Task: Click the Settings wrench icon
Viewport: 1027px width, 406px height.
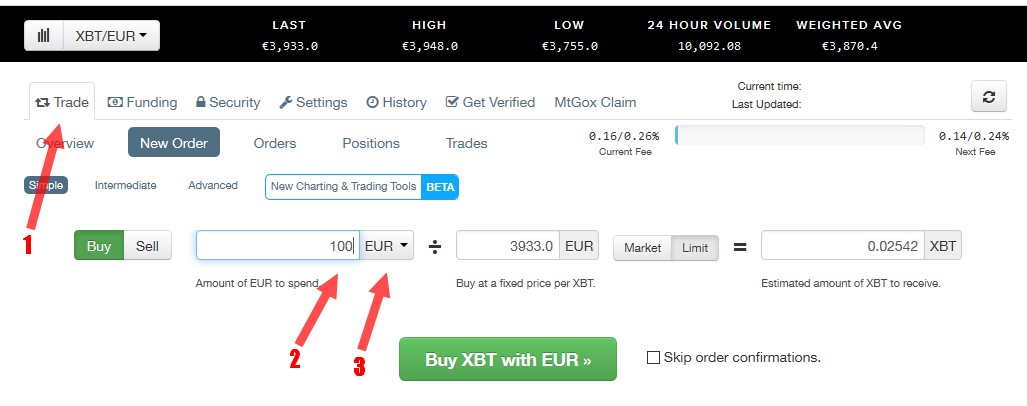Action: (285, 102)
